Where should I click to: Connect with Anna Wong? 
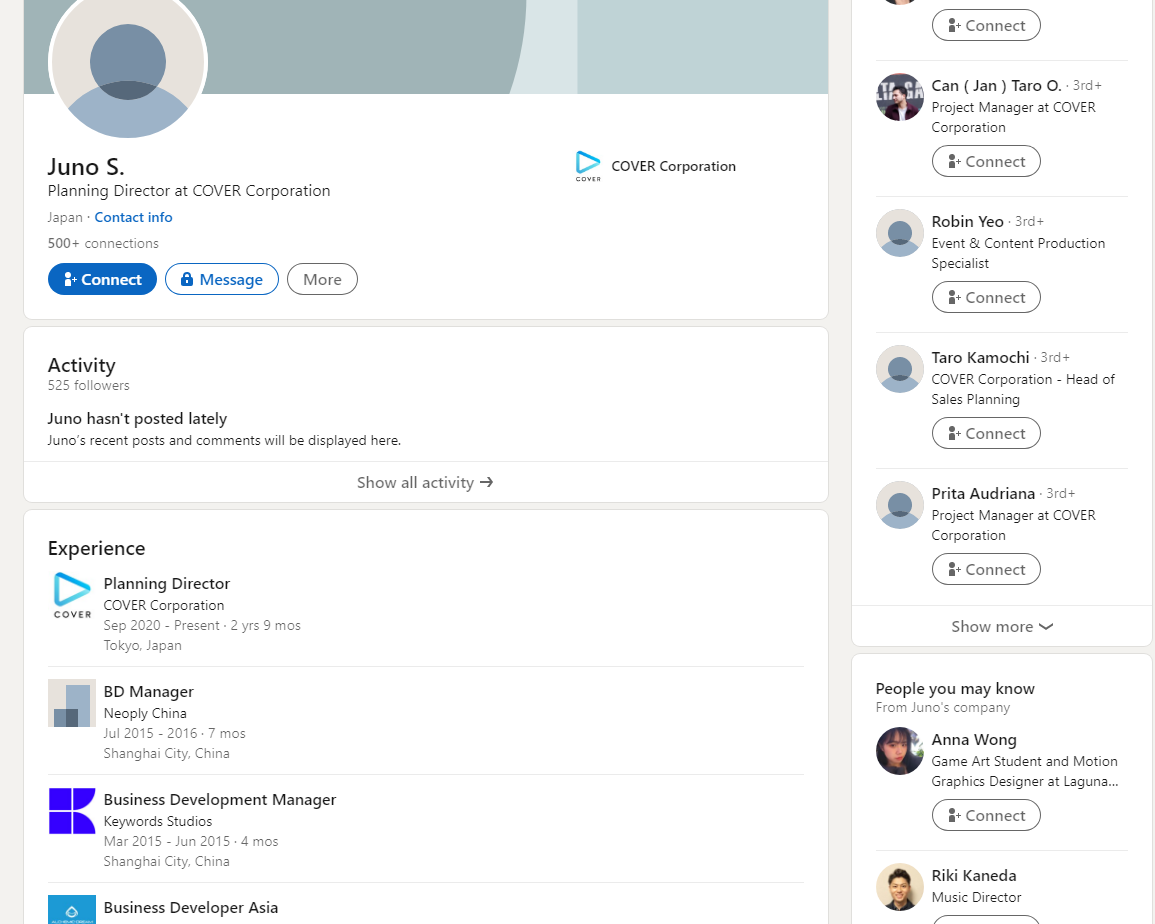coord(986,816)
